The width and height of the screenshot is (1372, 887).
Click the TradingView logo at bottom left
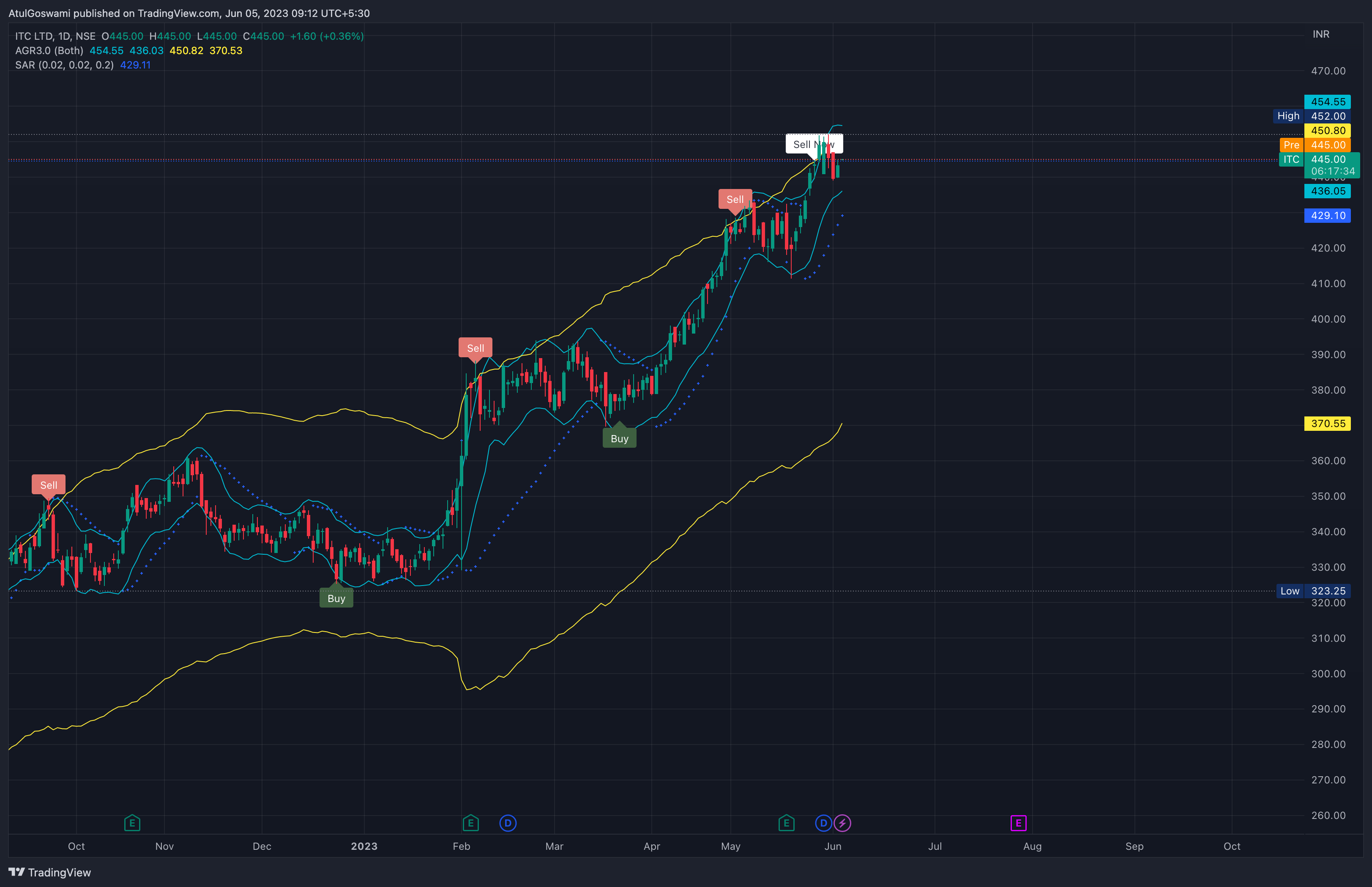tap(49, 872)
